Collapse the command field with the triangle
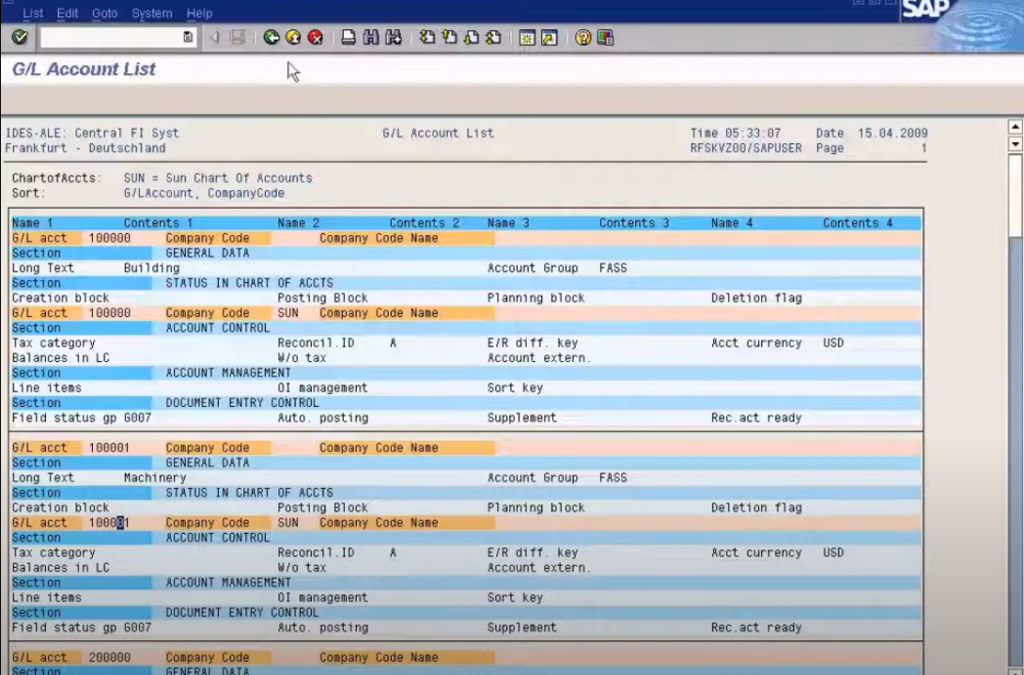The image size is (1024, 675). click(x=215, y=37)
